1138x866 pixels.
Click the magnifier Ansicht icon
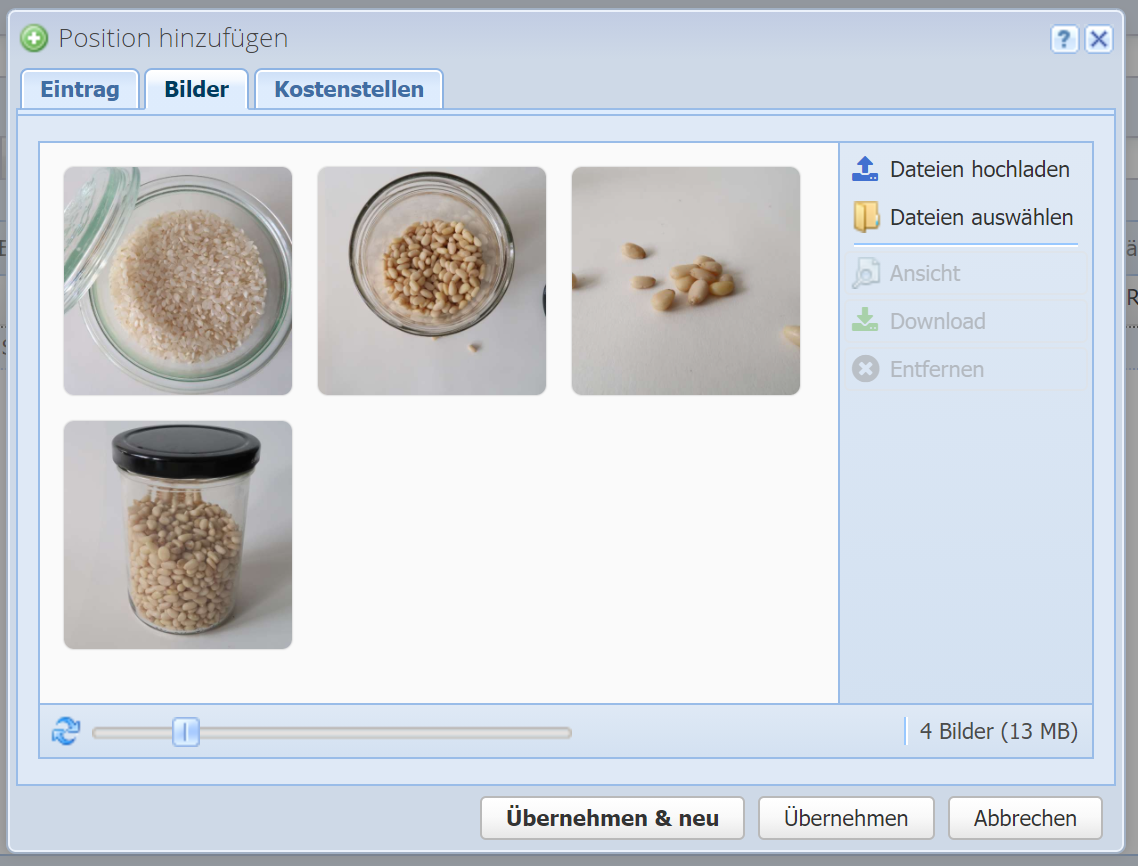point(865,273)
